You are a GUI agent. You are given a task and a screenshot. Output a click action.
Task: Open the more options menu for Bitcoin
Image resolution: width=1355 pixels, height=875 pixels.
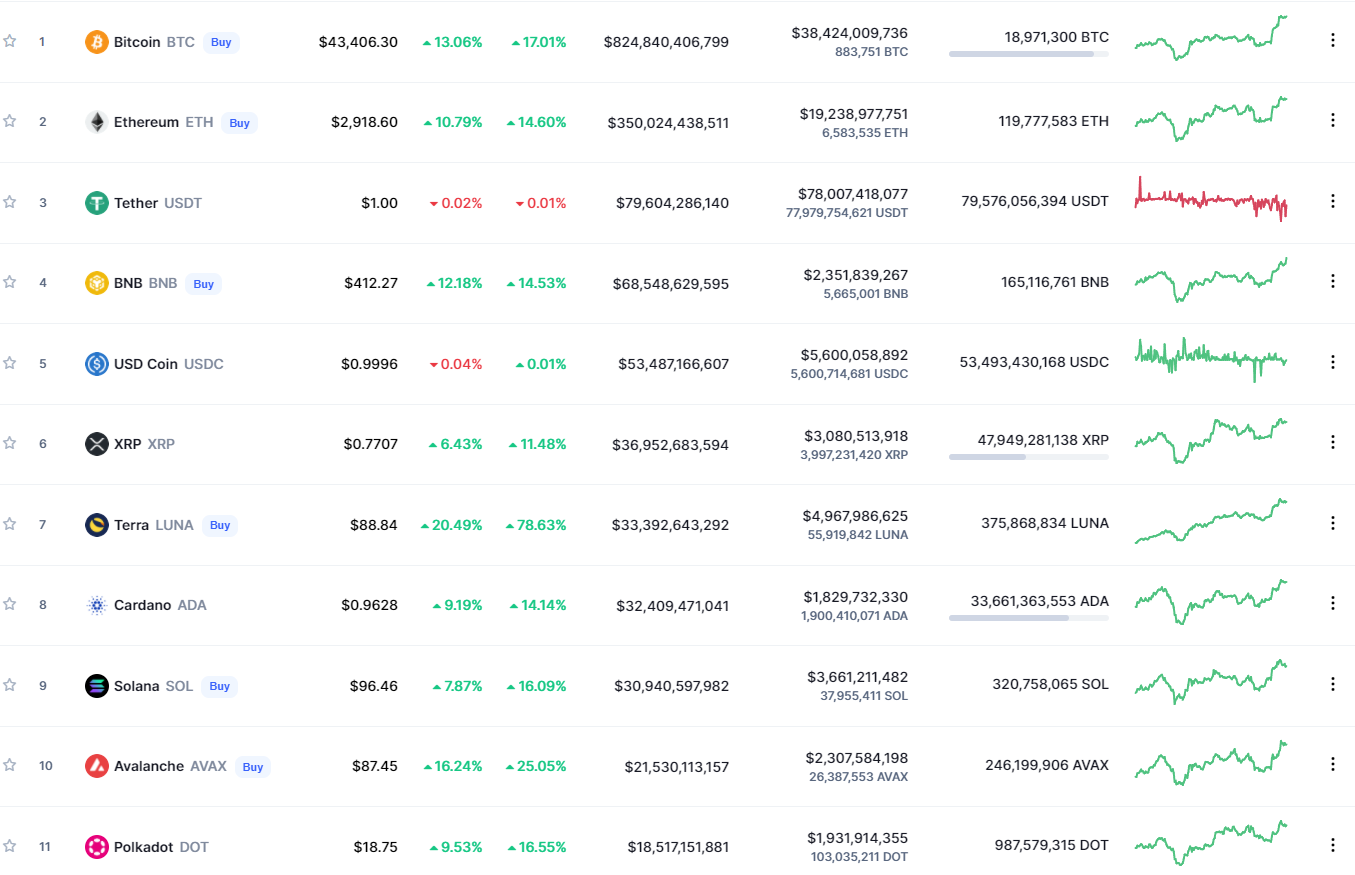tap(1332, 40)
